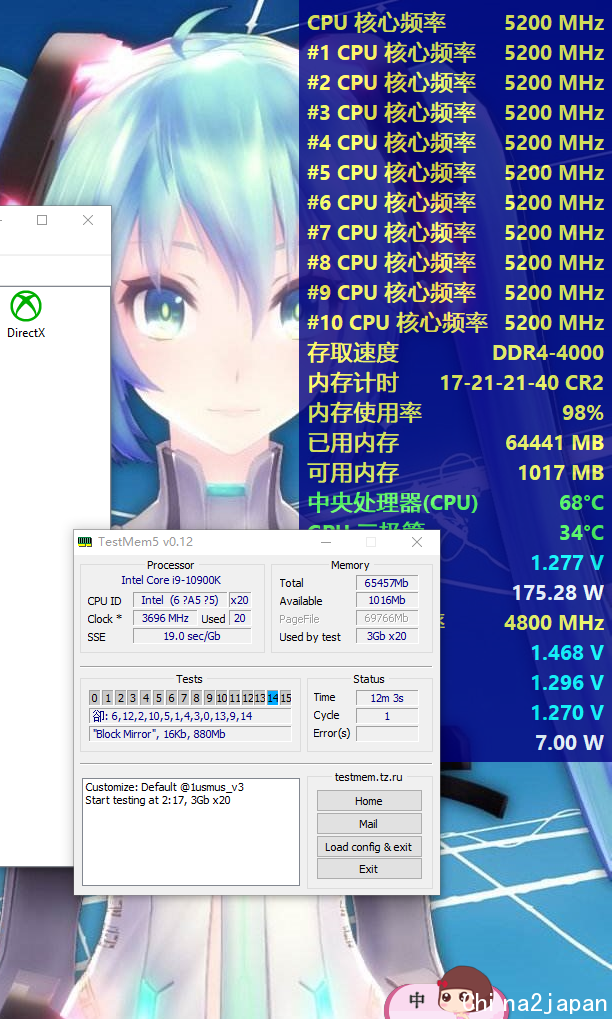The image size is (612, 1019).
Task: Click the #10 CPU core frequency row
Action: [x=455, y=323]
